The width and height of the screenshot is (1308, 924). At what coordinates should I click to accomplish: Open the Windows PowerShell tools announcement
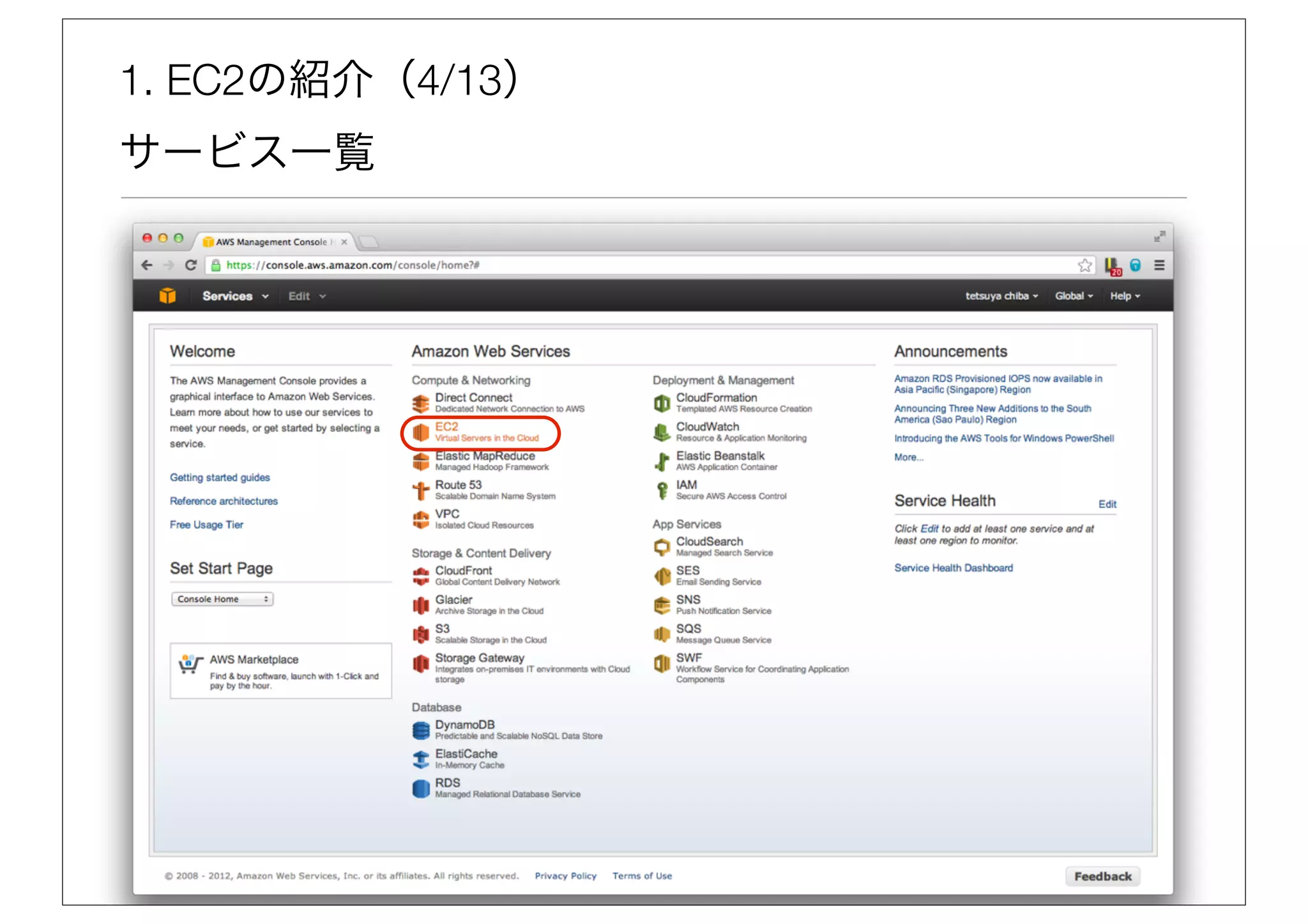click(1004, 439)
